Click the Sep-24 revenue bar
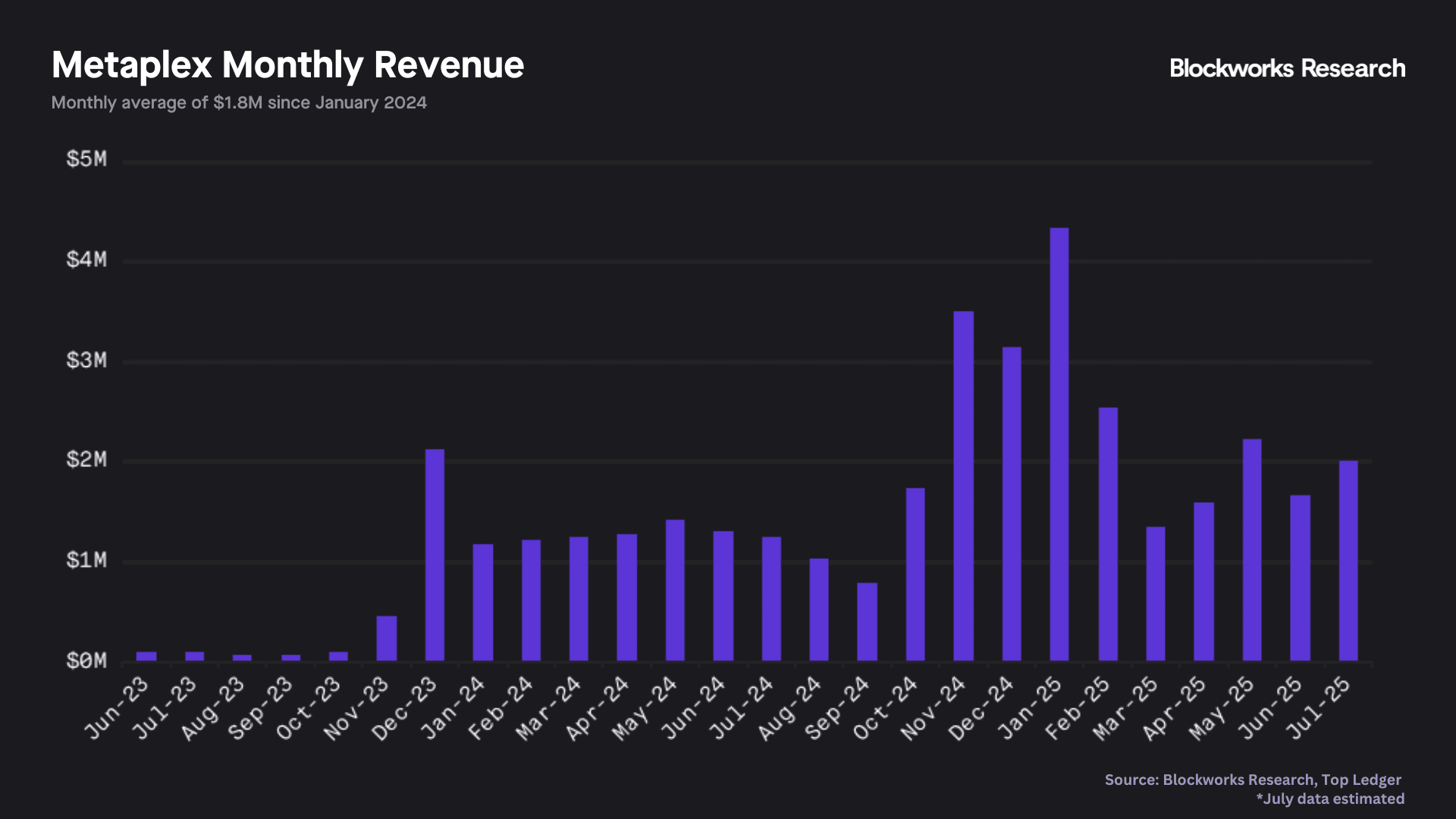Screen dimensions: 1456x819 [x=868, y=622]
